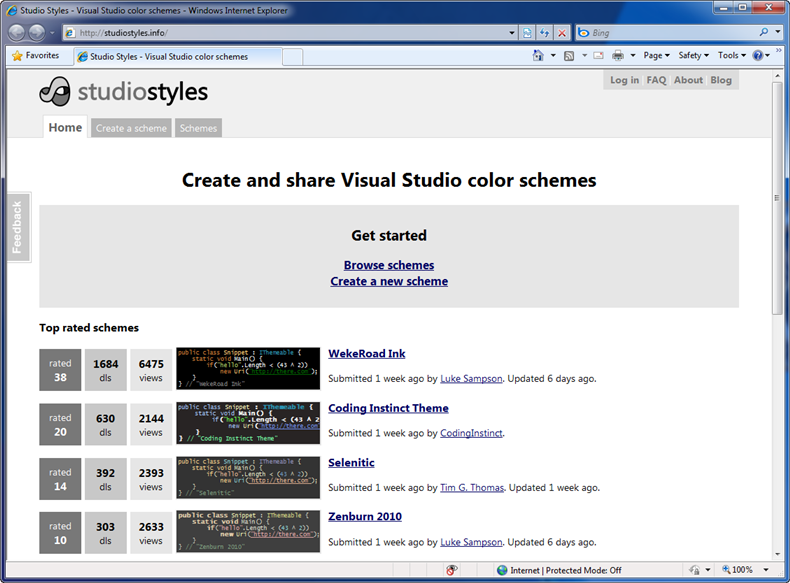Open a new blank tab
This screenshot has height=583, width=790.
point(293,57)
